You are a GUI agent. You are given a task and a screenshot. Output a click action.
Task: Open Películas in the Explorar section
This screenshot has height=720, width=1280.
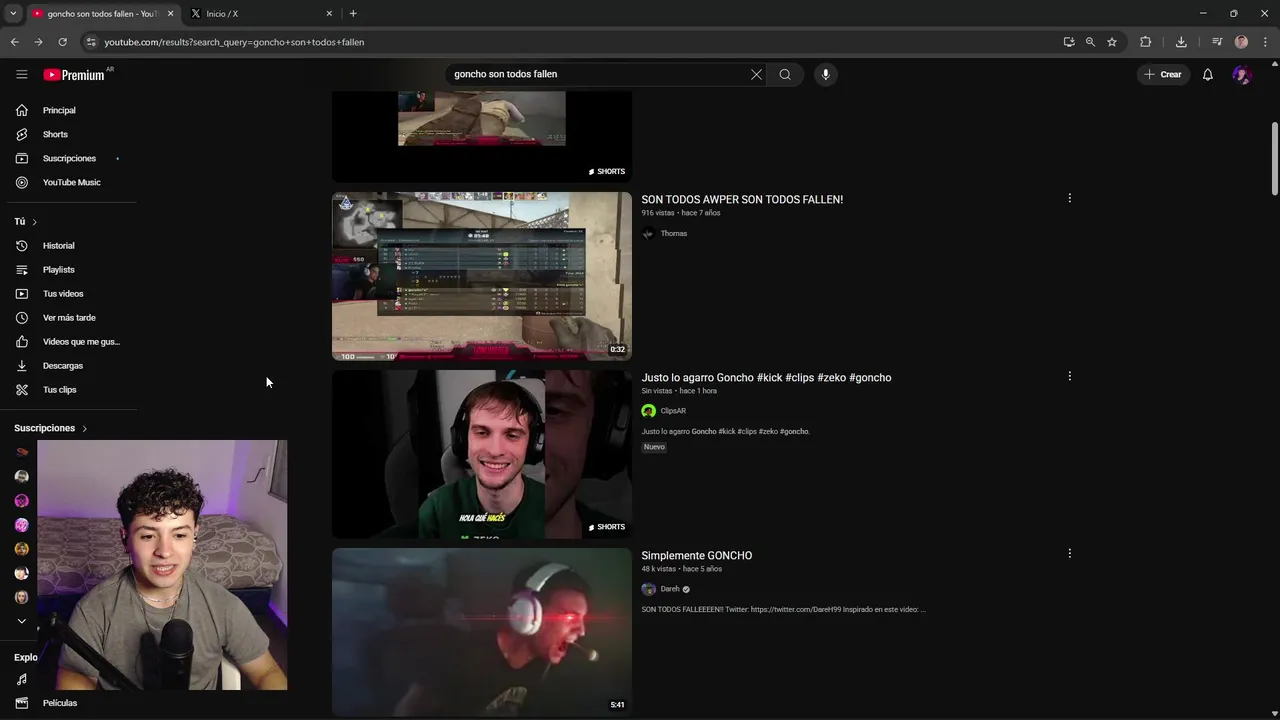60,703
